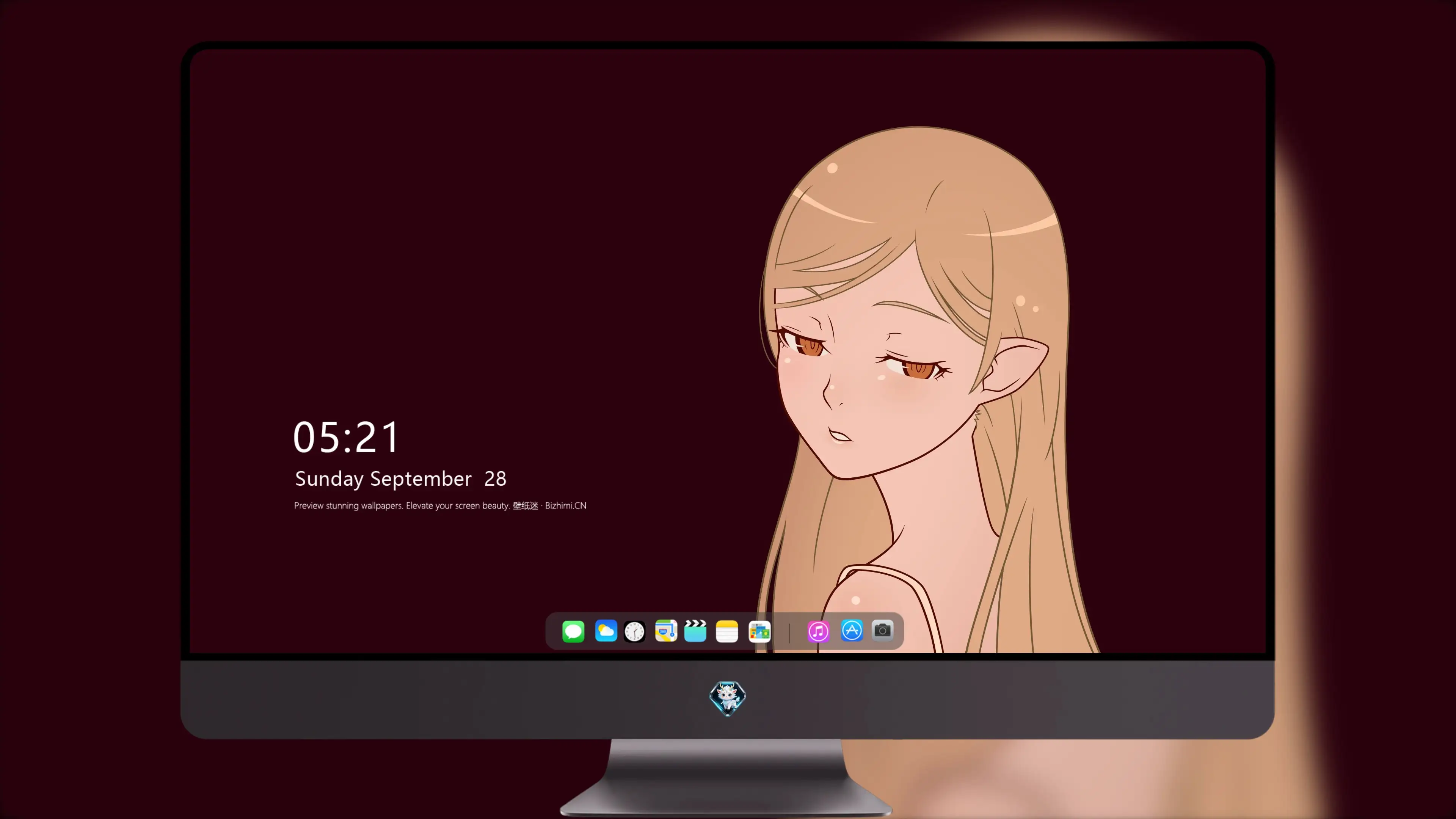Open the Weather app in dock
1456x819 pixels.
[606, 631]
